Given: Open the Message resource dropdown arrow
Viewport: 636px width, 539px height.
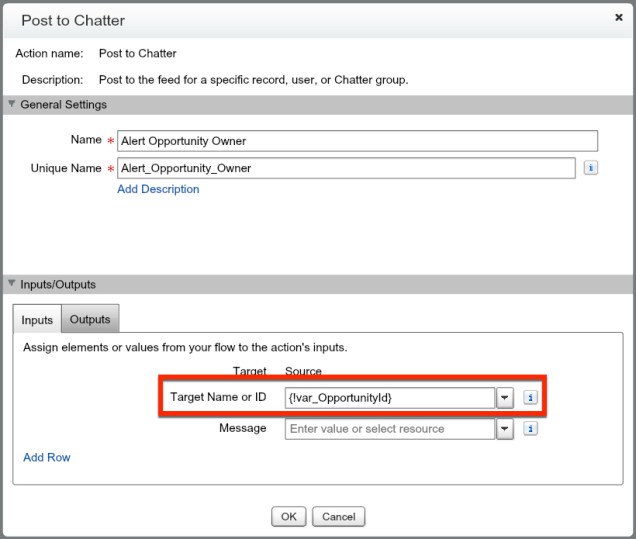Looking at the screenshot, I should tap(505, 429).
